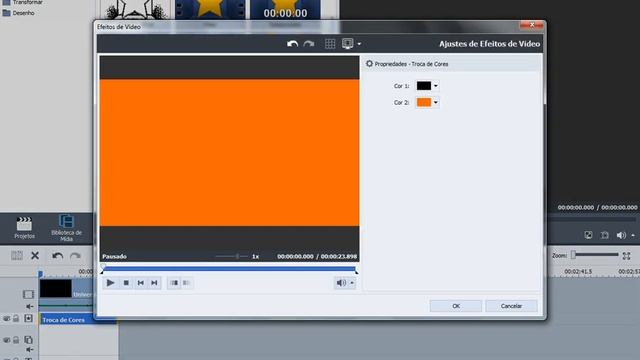
Task: Click the main preview fullscreen icon
Action: (x=588, y=235)
